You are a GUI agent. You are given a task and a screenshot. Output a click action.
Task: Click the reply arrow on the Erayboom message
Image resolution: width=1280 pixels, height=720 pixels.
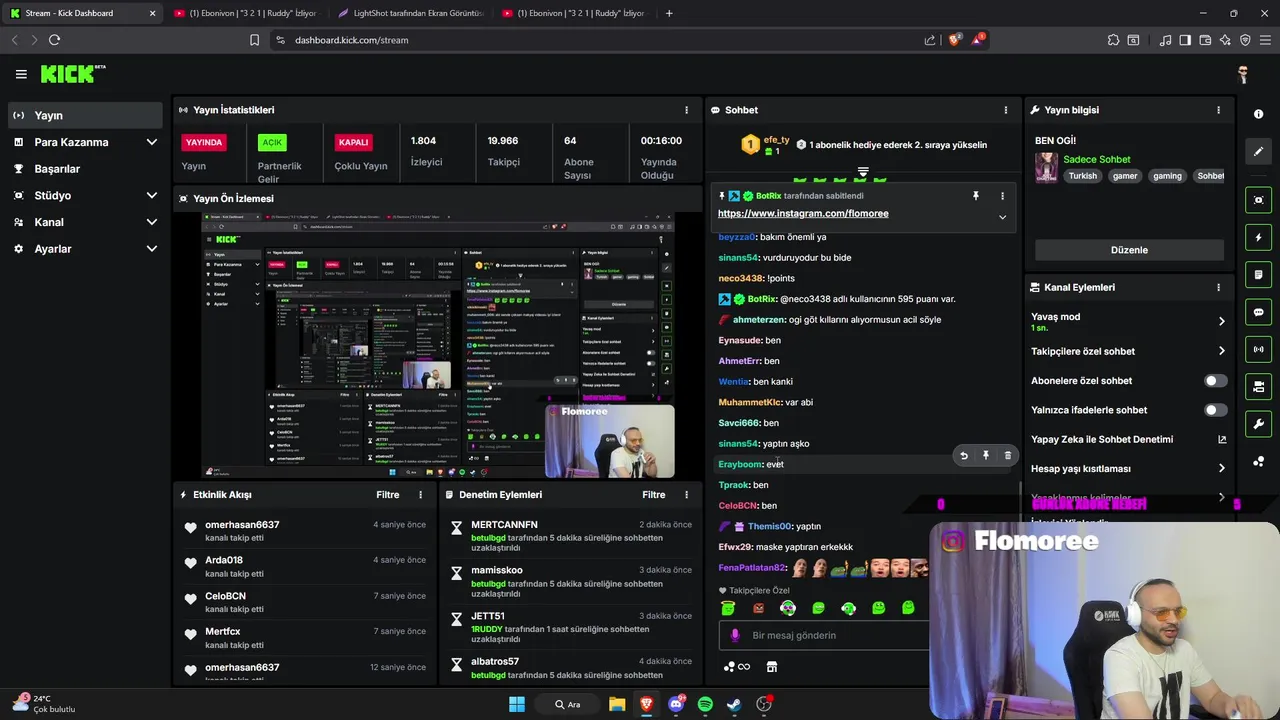click(964, 456)
